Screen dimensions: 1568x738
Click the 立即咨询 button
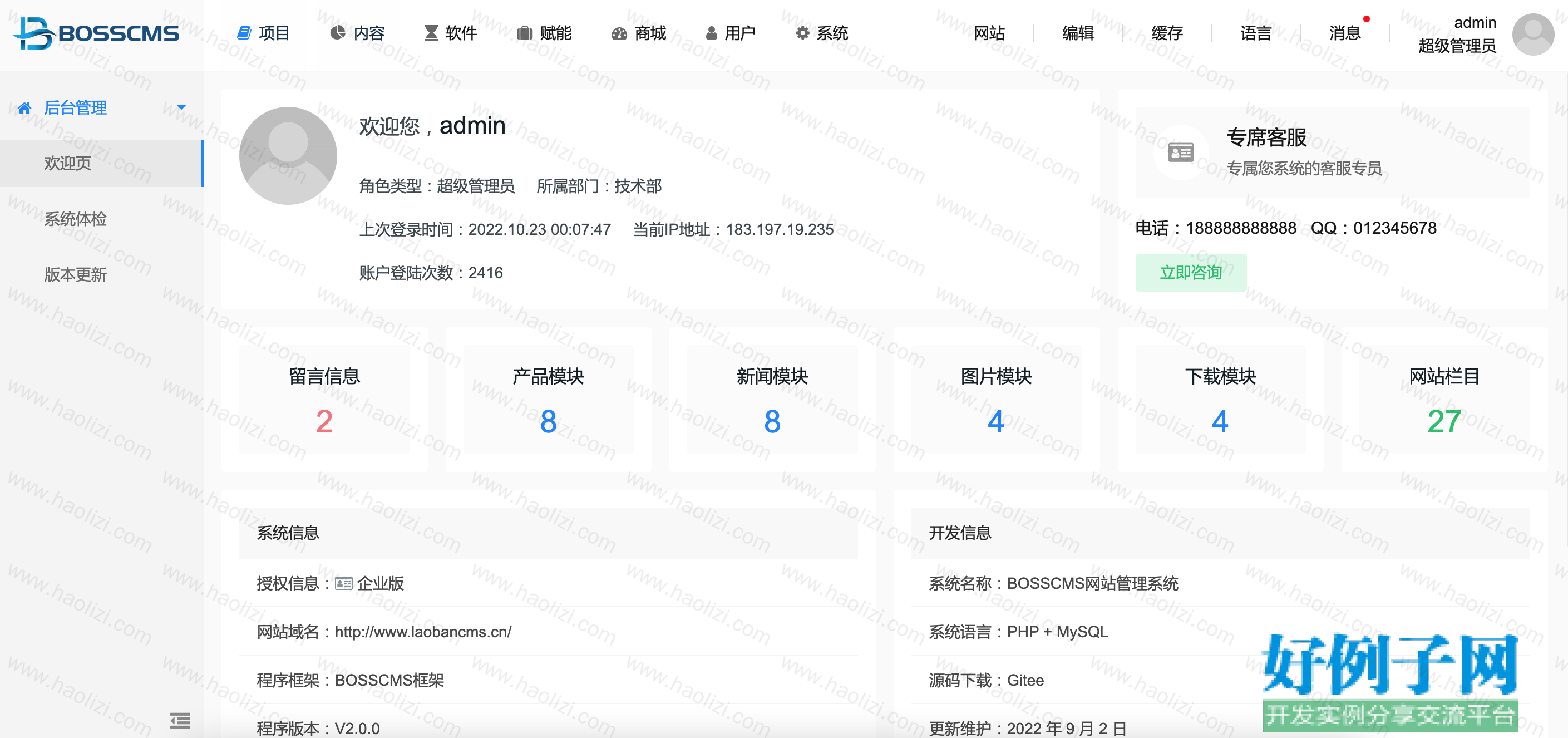point(1191,272)
